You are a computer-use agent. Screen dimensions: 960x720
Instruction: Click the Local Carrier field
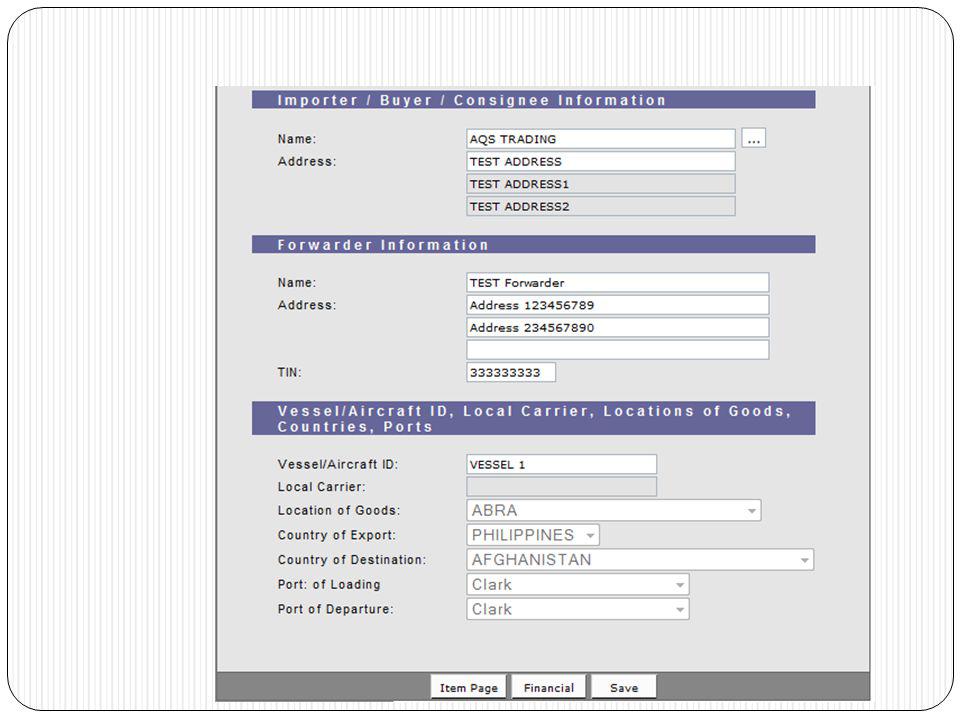click(x=561, y=487)
